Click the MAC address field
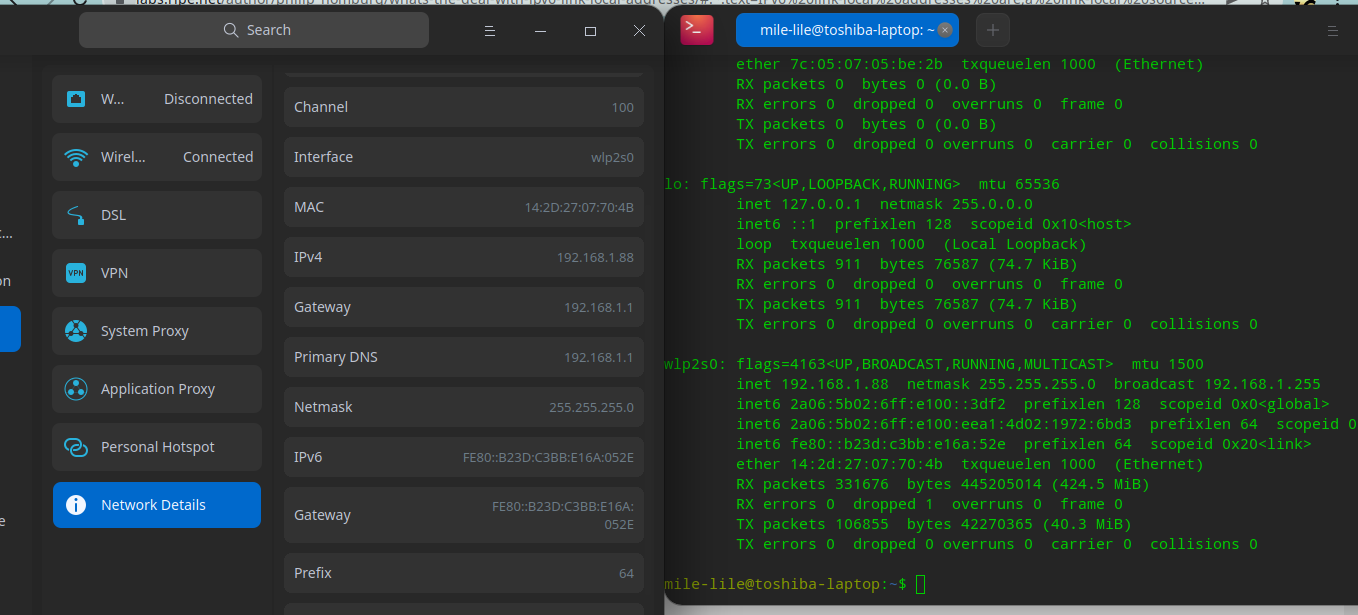Viewport: 1358px width, 615px height. [463, 207]
